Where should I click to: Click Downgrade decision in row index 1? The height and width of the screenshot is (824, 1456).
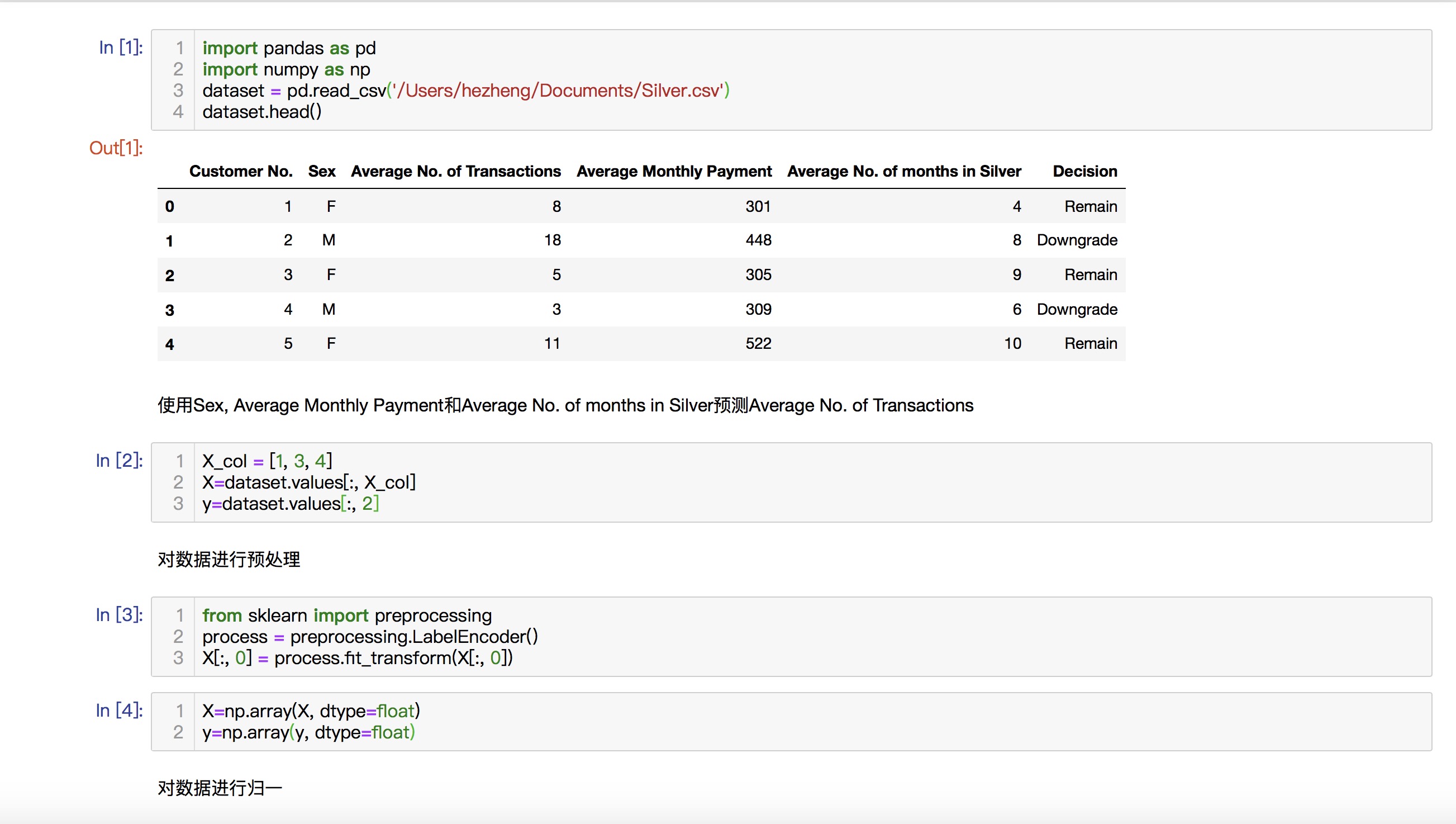point(1077,240)
